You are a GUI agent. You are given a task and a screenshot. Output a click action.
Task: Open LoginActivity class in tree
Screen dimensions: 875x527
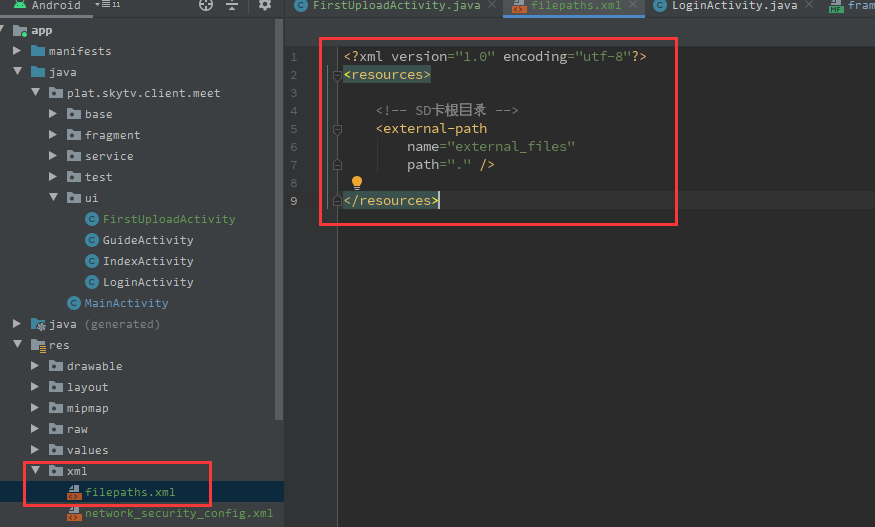[x=148, y=282]
